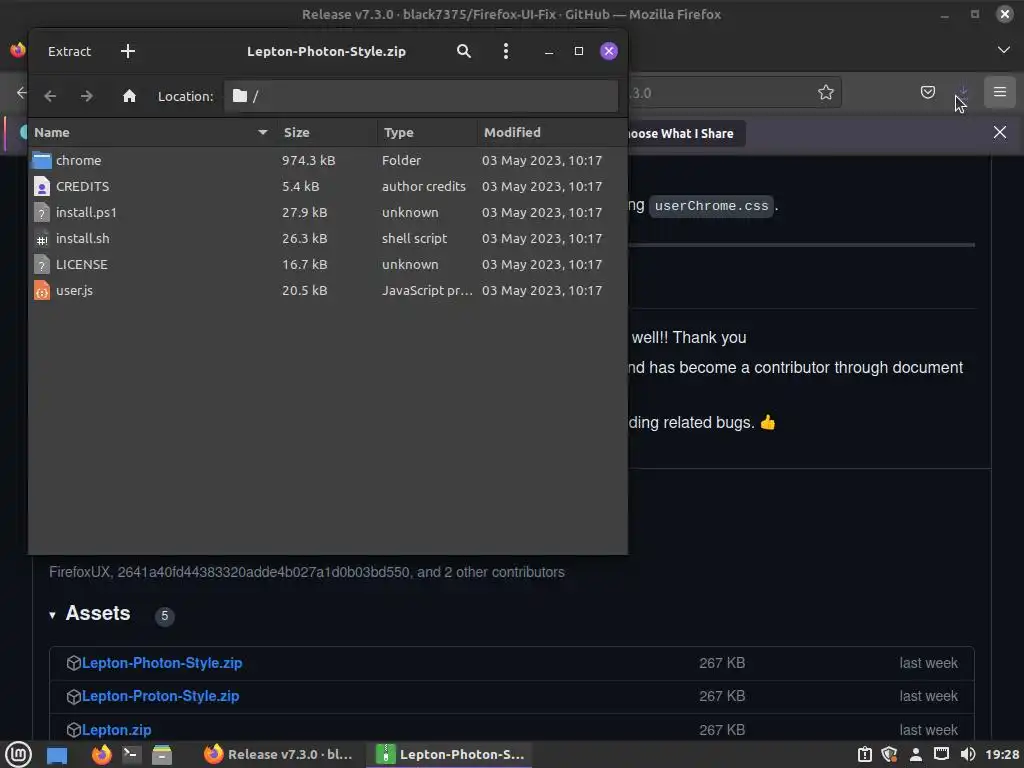Expand the Firefox tab list chevron
The height and width of the screenshot is (768, 1024).
click(1004, 50)
